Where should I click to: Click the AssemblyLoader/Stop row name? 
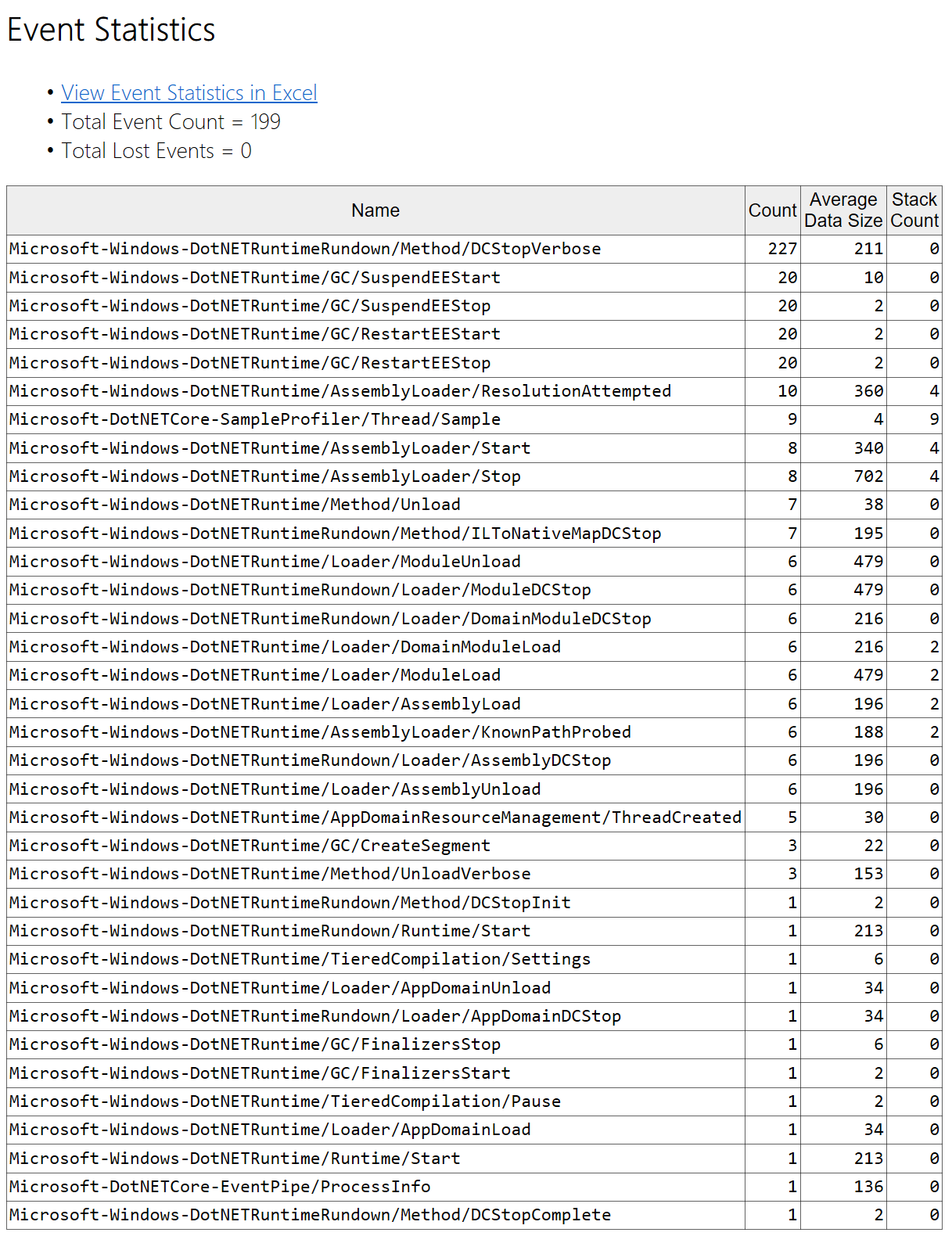coord(265,476)
